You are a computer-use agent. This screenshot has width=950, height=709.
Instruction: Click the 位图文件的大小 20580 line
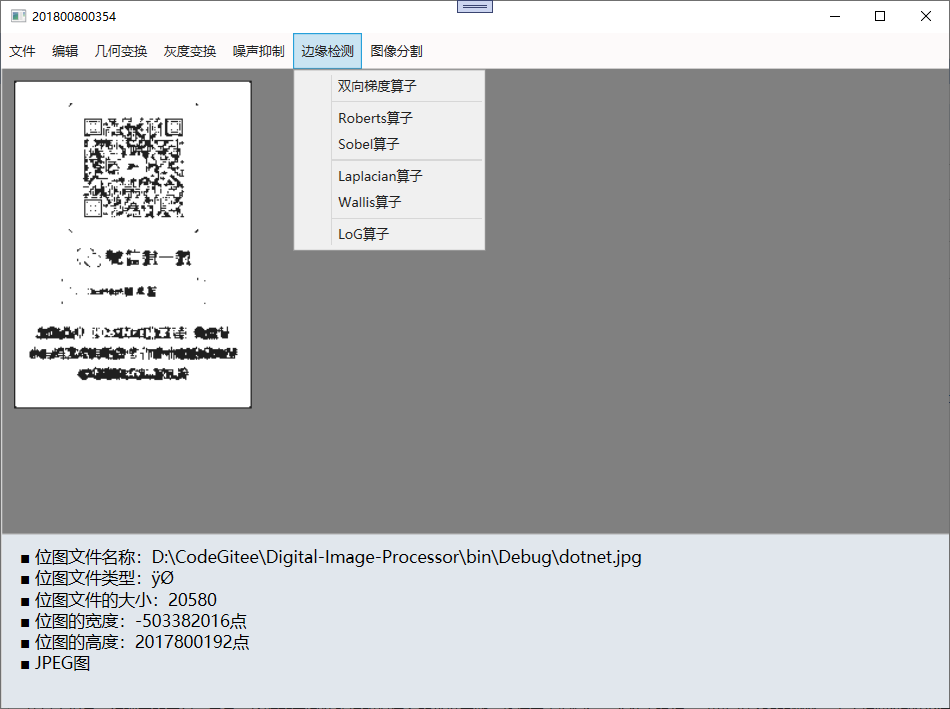(x=119, y=599)
